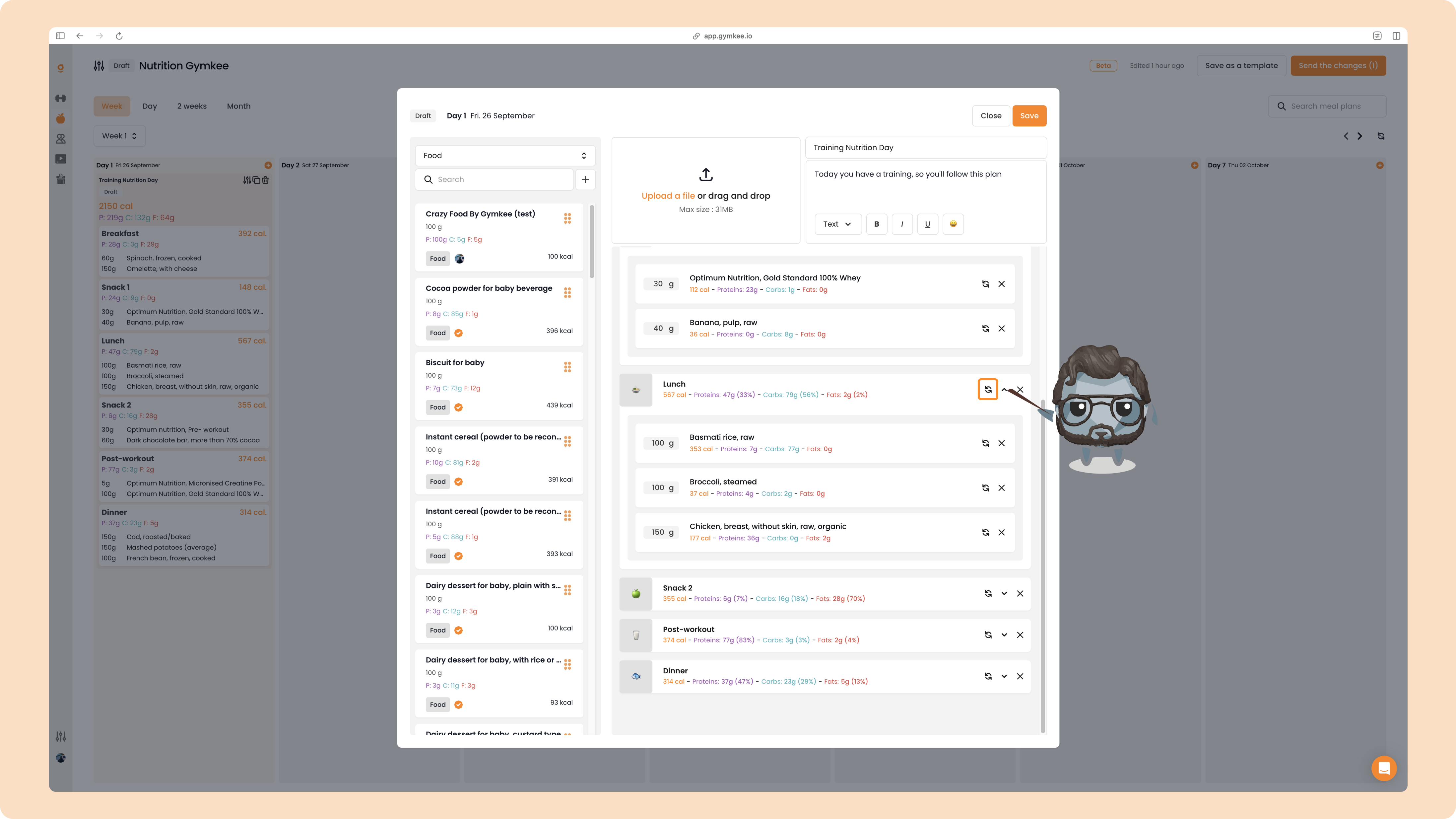Save the day nutrition plan
This screenshot has height=819, width=1456.
[x=1029, y=116]
